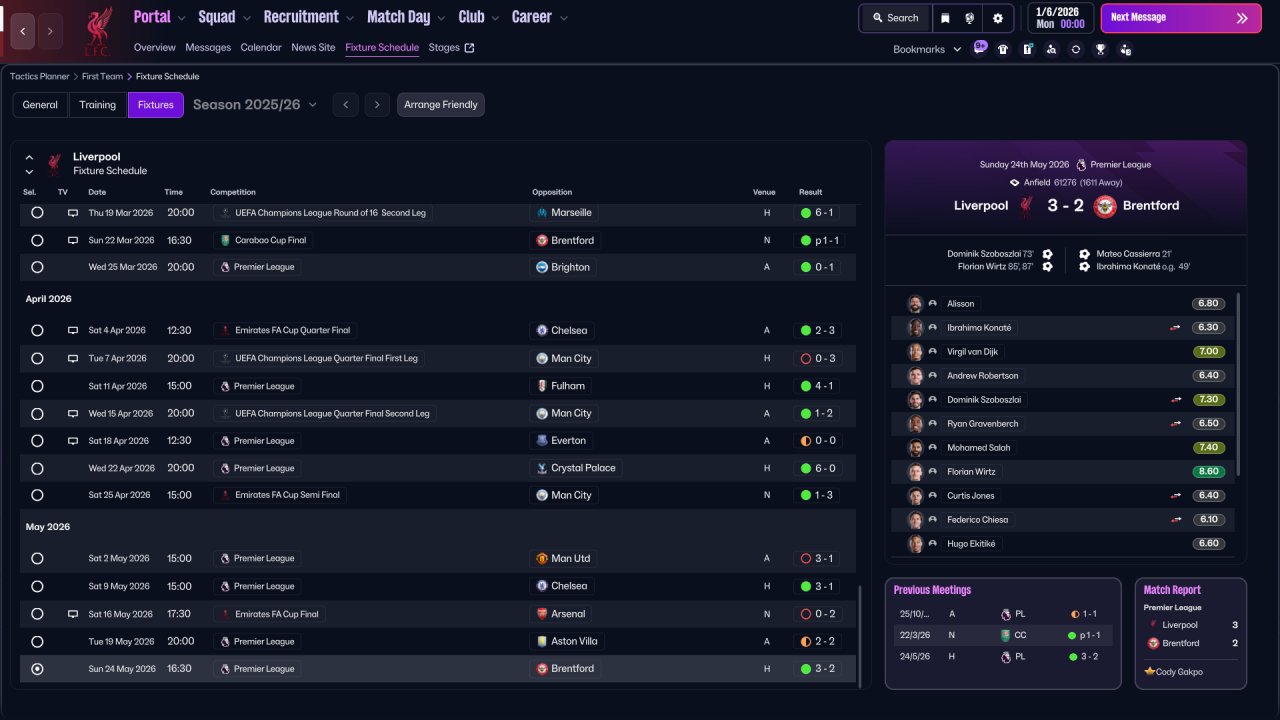The image size is (1280, 720).
Task: Click the Search button
Action: click(x=895, y=18)
